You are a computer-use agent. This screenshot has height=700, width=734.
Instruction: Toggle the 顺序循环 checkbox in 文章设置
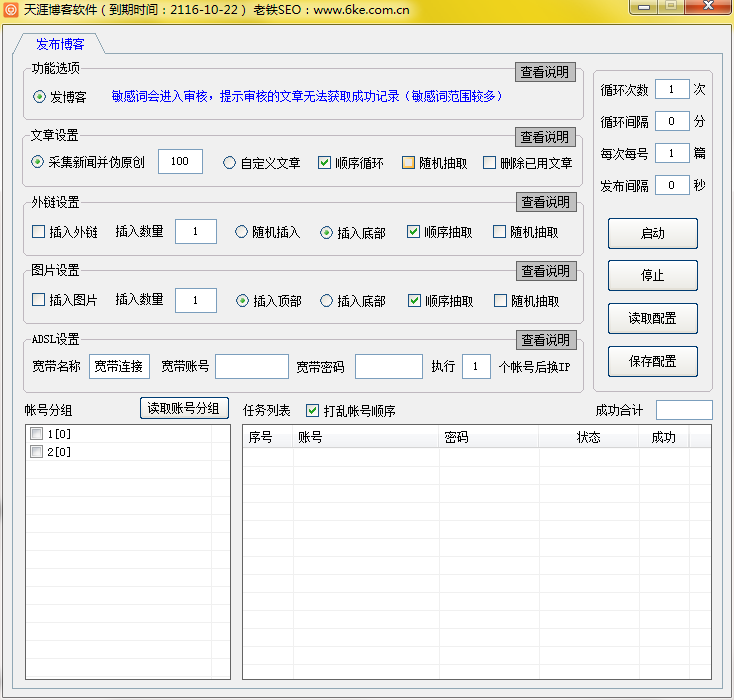click(325, 163)
